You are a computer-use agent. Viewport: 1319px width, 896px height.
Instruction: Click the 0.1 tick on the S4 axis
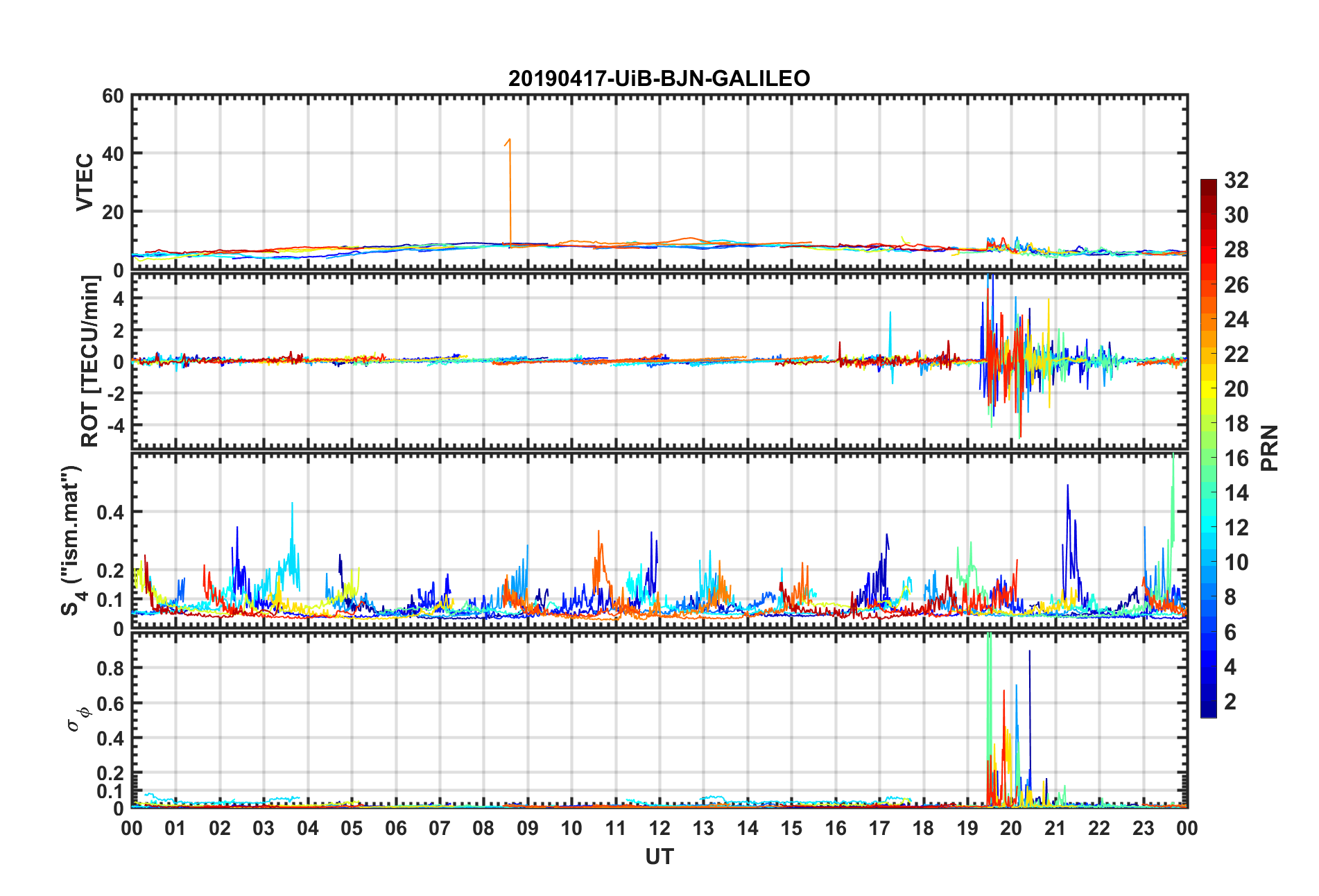[x=110, y=600]
